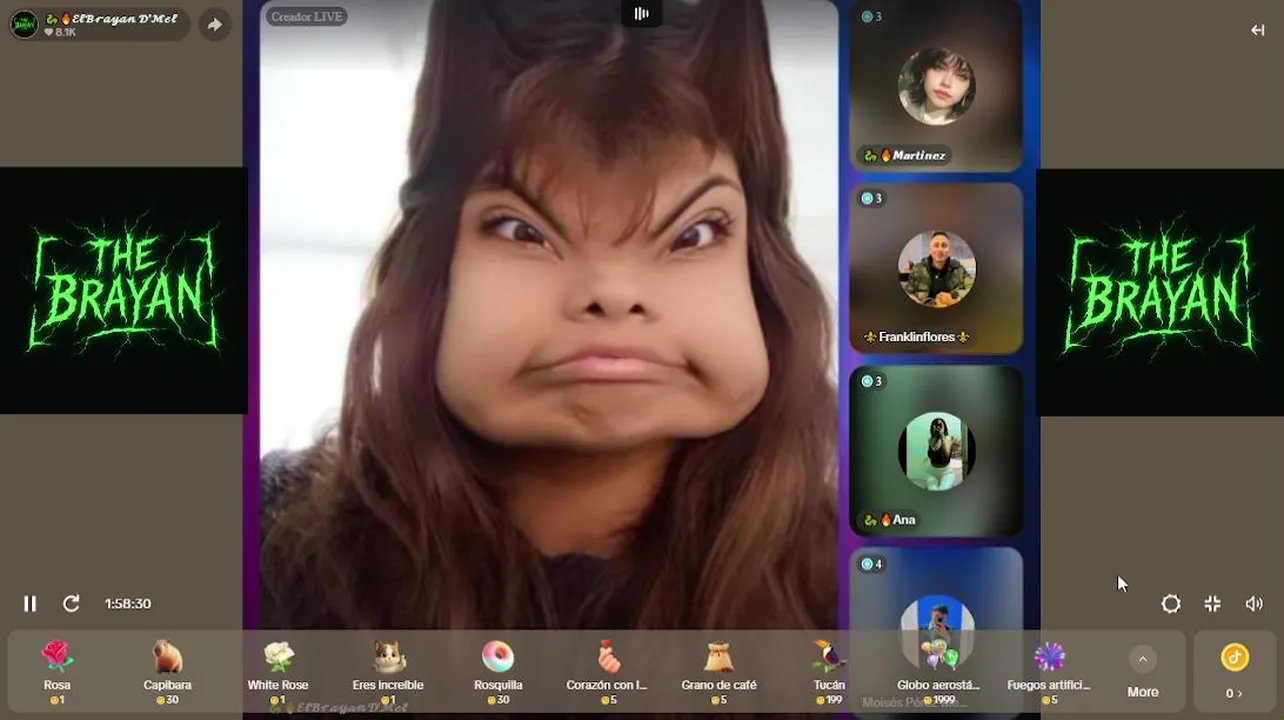The width and height of the screenshot is (1284, 720).
Task: Send the Rosa gift
Action: coord(57,671)
